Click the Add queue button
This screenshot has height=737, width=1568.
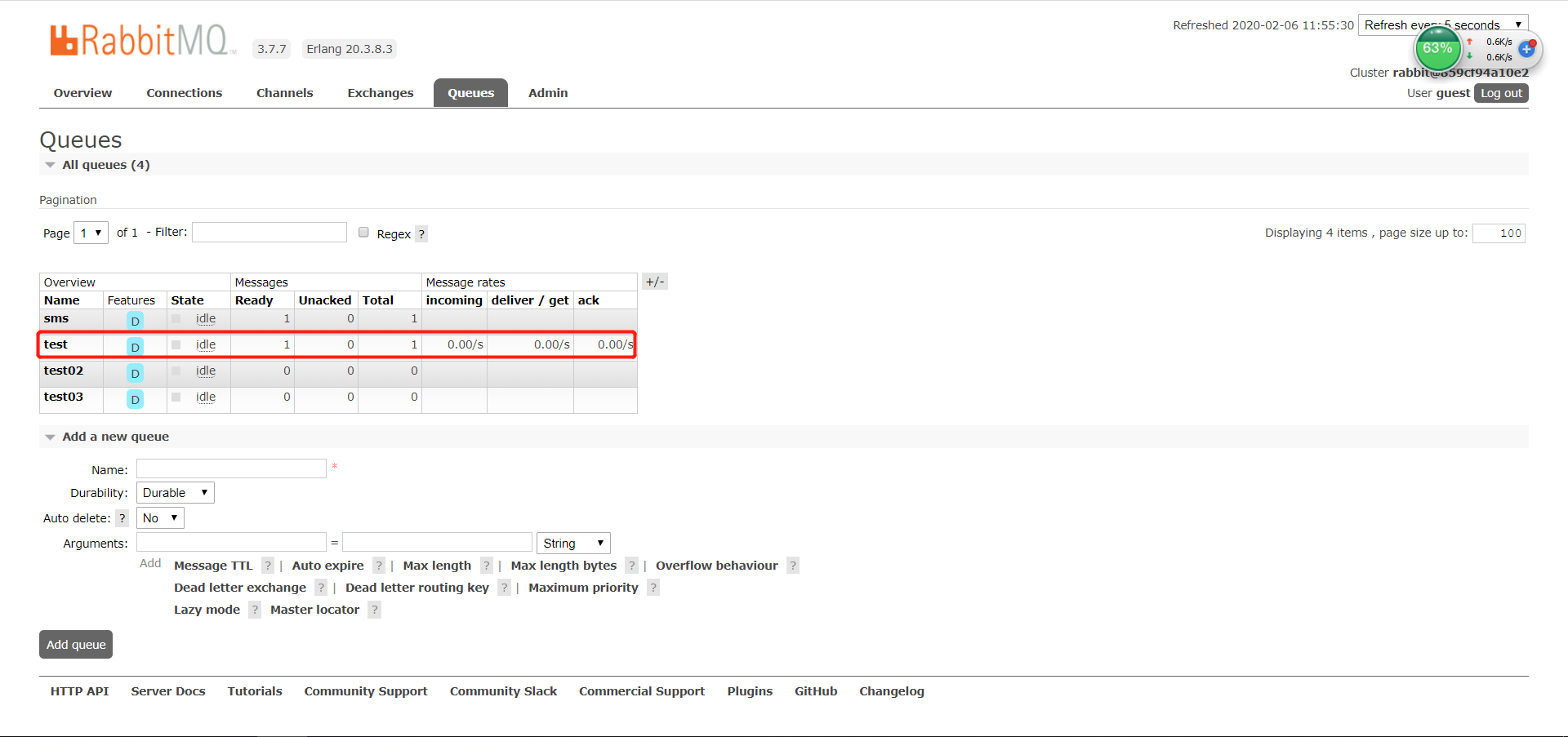tap(76, 645)
